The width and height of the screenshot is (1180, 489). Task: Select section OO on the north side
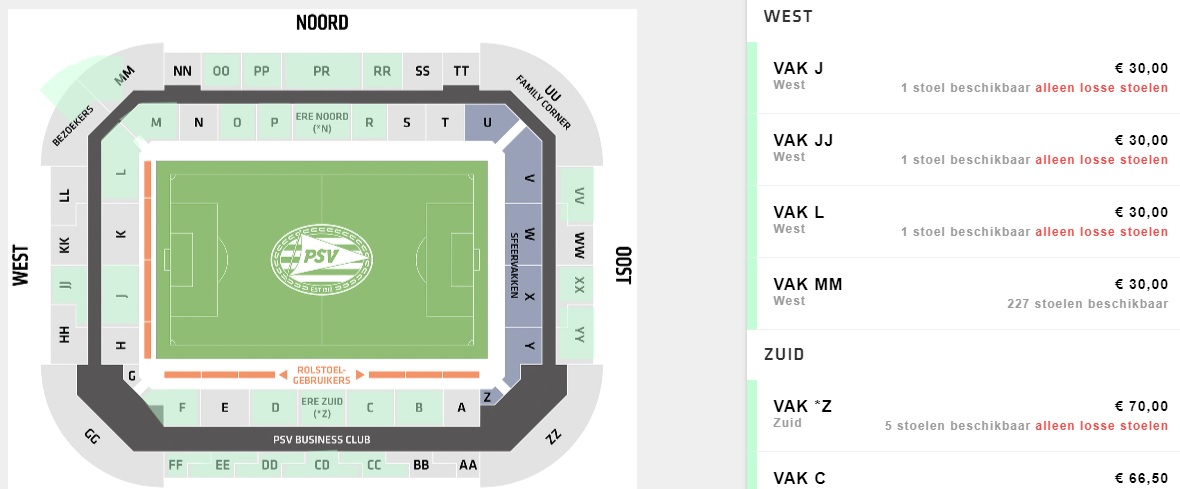coord(221,71)
